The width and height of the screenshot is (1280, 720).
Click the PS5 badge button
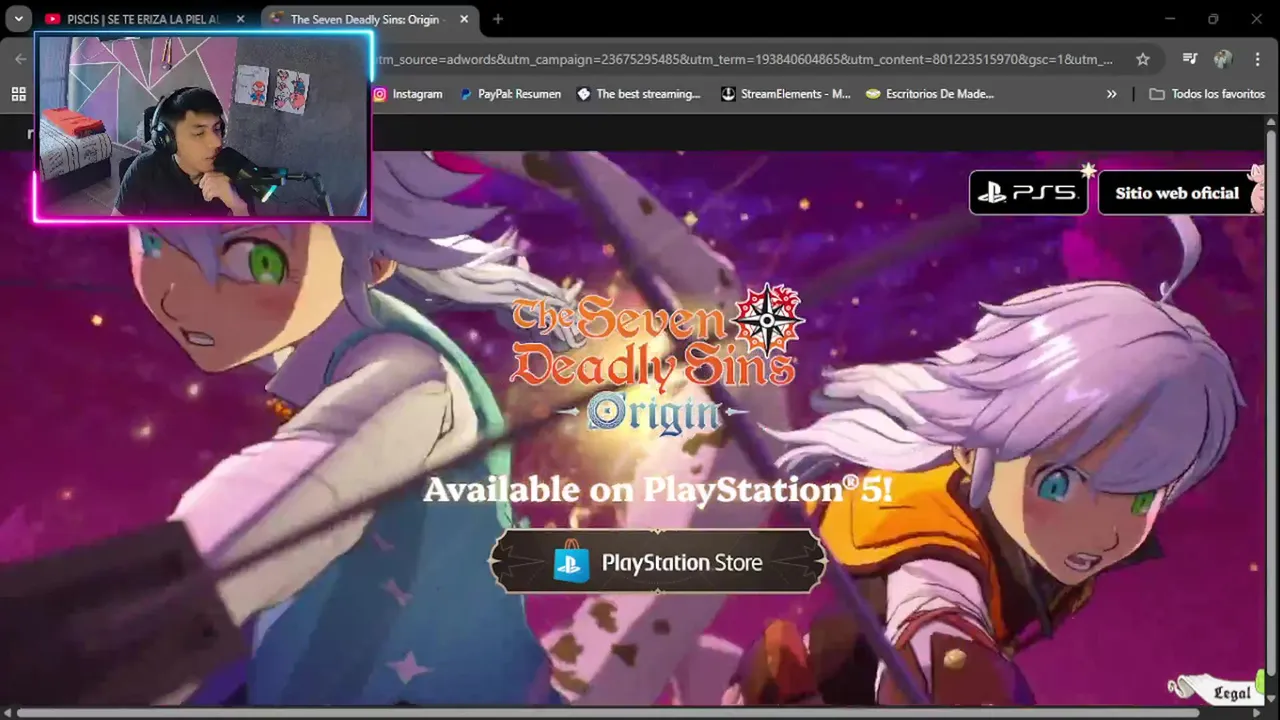[1028, 192]
